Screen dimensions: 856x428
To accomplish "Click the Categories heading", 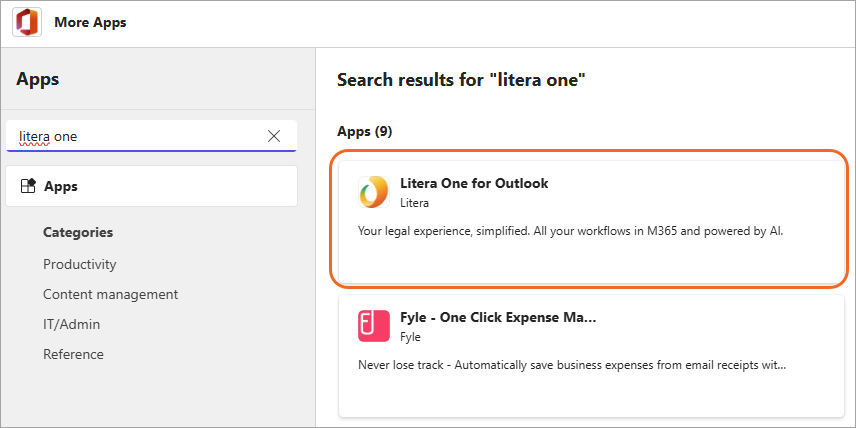I will [78, 233].
